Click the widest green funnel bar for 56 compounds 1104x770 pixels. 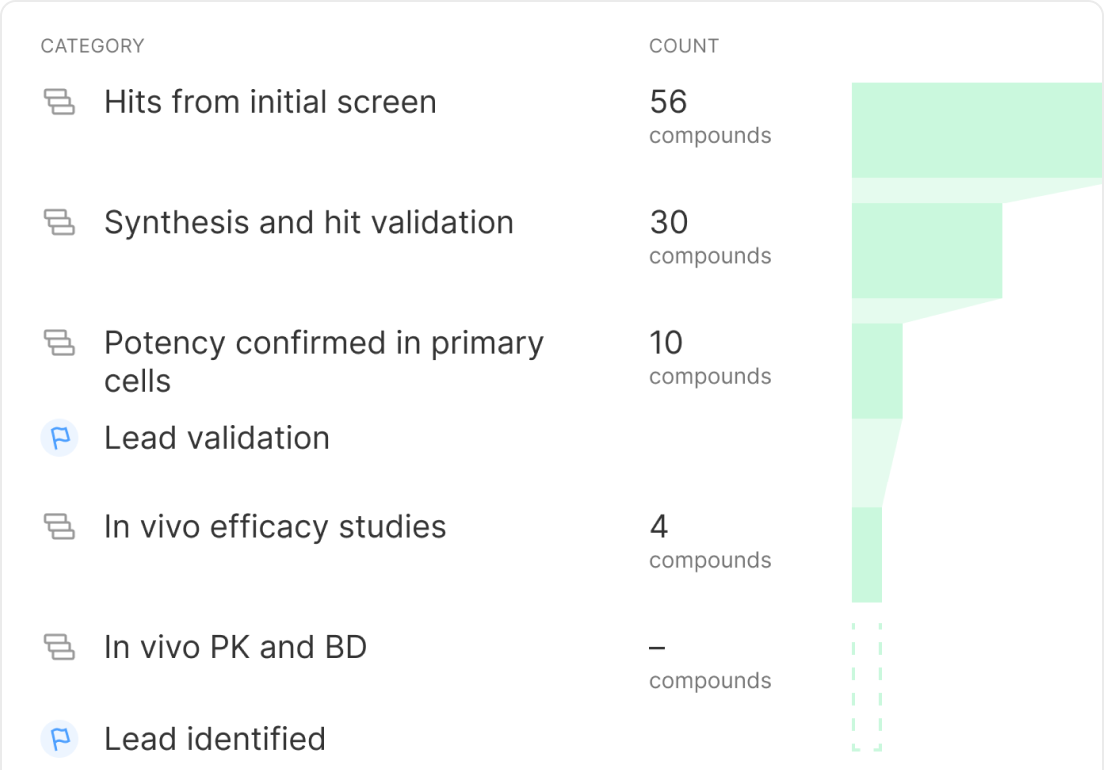[977, 130]
